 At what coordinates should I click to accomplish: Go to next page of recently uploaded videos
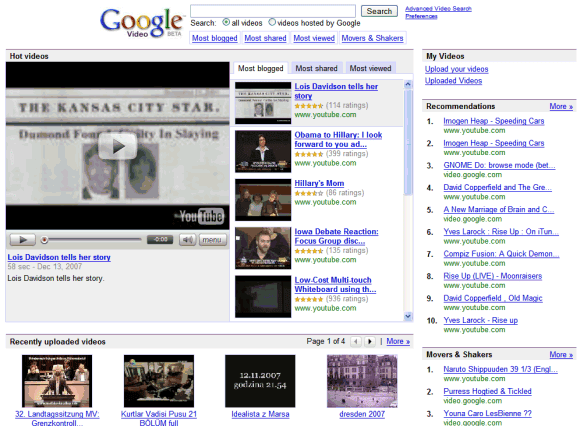(x=370, y=341)
